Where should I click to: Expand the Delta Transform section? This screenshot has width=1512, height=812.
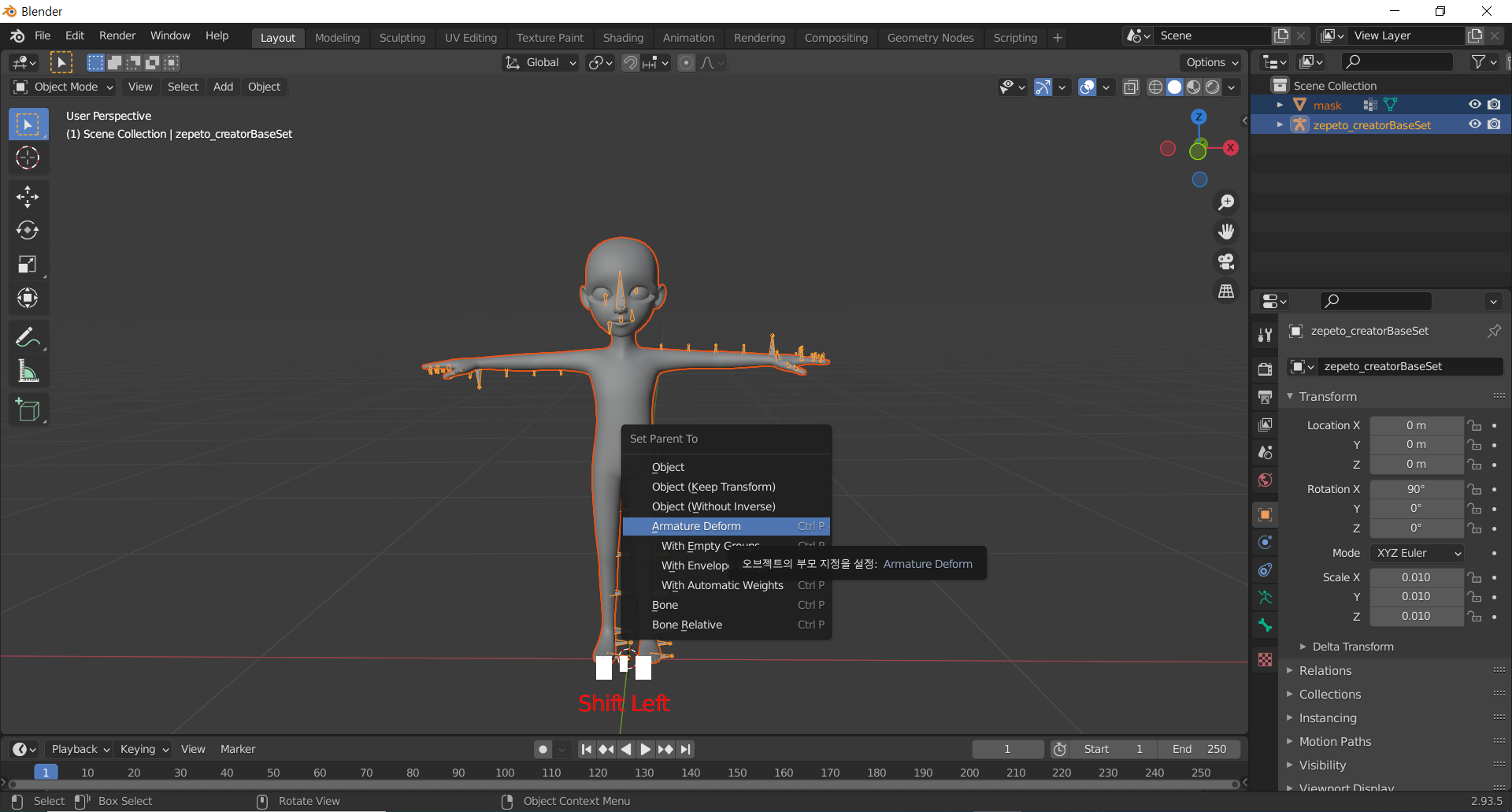coord(1352,647)
